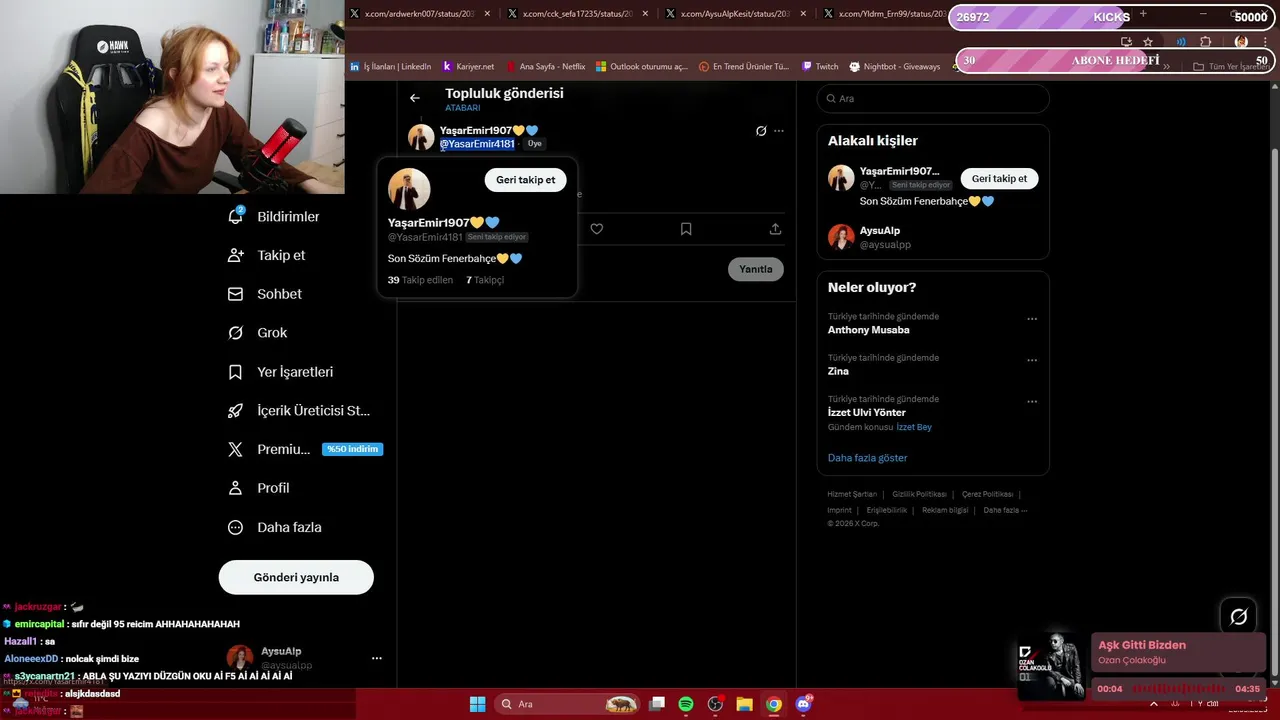Image resolution: width=1280 pixels, height=720 pixels.
Task: Open Nightbot - Giveaways bookmark
Action: [x=895, y=66]
